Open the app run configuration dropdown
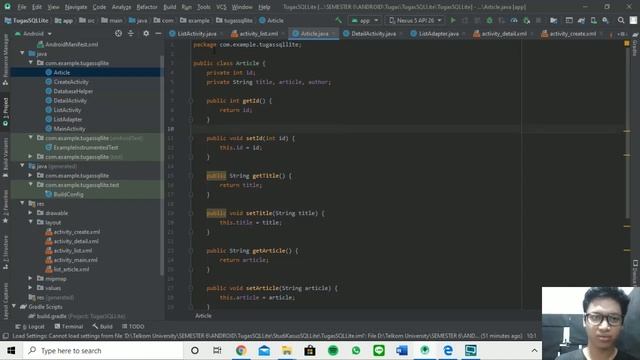Viewport: 640px width, 360px height. [x=365, y=20]
